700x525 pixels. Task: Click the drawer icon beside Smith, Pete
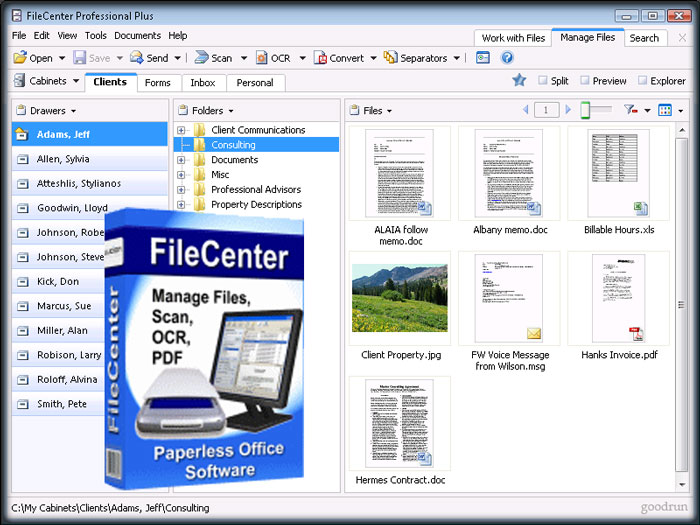[22, 404]
